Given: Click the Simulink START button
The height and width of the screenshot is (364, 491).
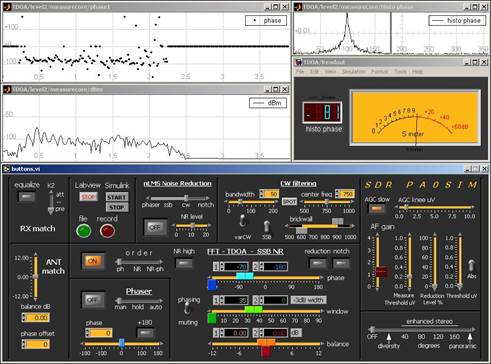Looking at the screenshot, I should click(x=116, y=197).
